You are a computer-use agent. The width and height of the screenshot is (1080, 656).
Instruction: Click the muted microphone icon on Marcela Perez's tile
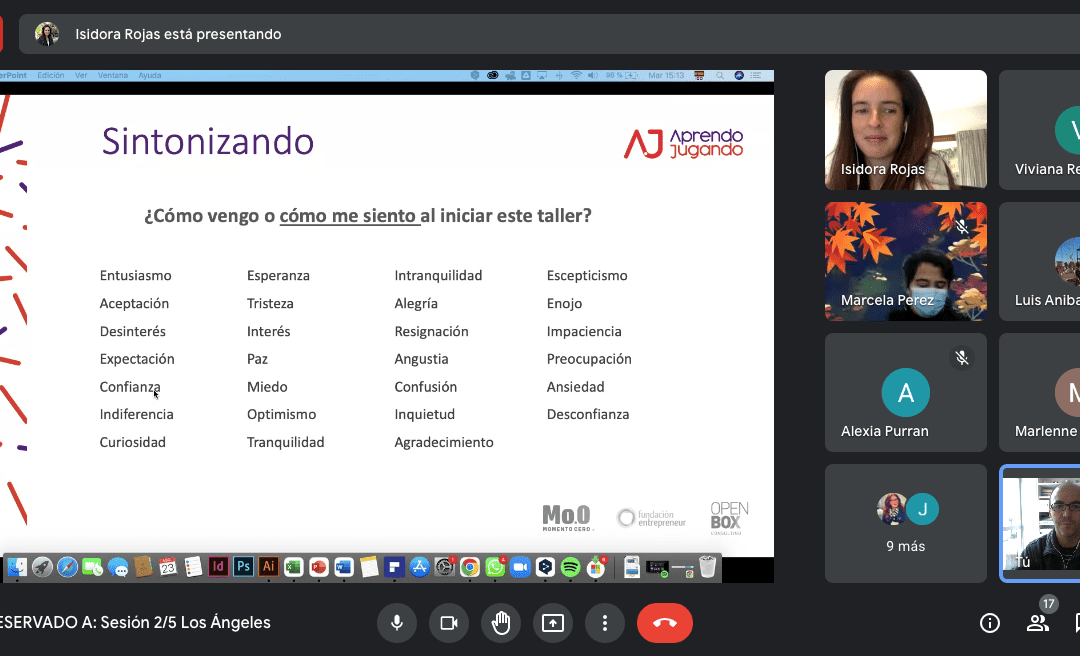click(962, 227)
